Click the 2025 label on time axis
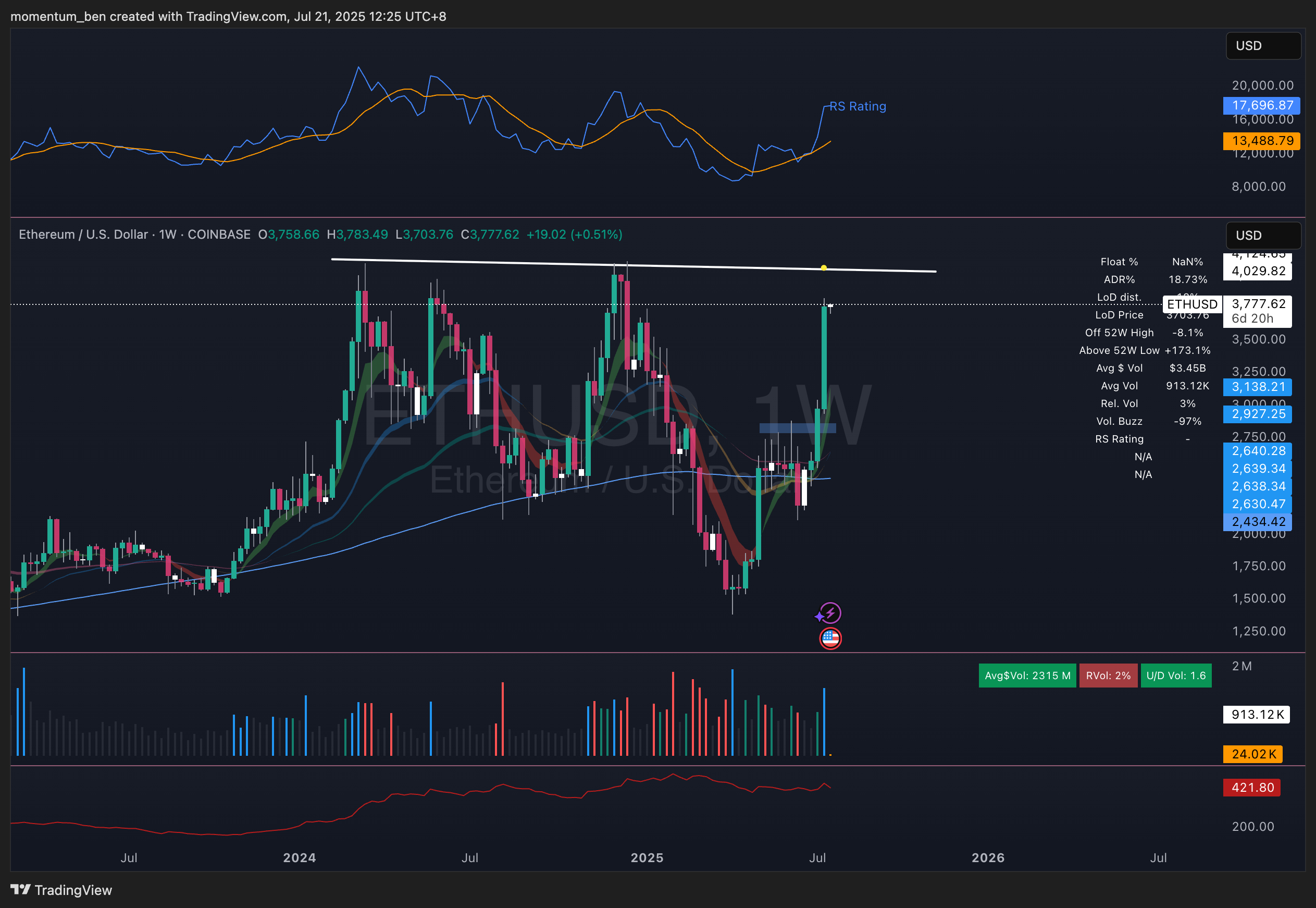This screenshot has height=908, width=1316. (647, 857)
